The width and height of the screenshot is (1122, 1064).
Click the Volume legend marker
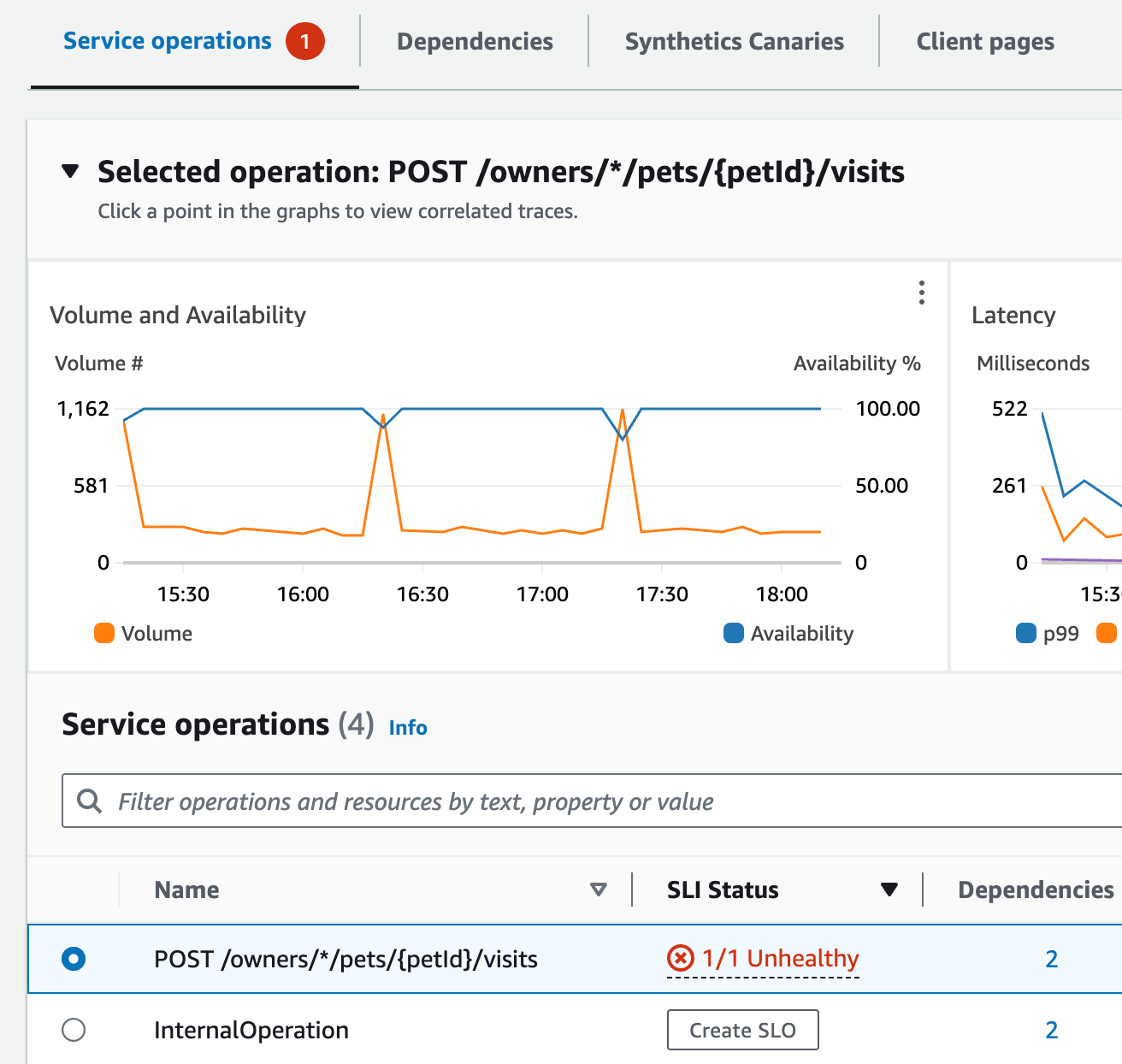coord(103,633)
